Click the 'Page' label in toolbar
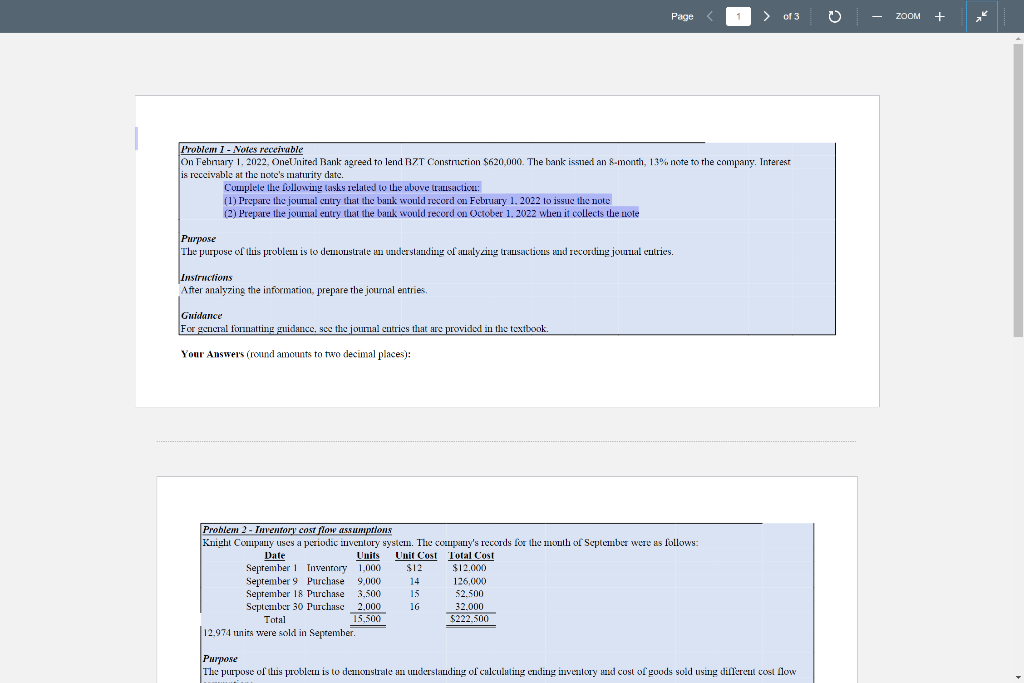The height and width of the screenshot is (683, 1024). [x=682, y=16]
